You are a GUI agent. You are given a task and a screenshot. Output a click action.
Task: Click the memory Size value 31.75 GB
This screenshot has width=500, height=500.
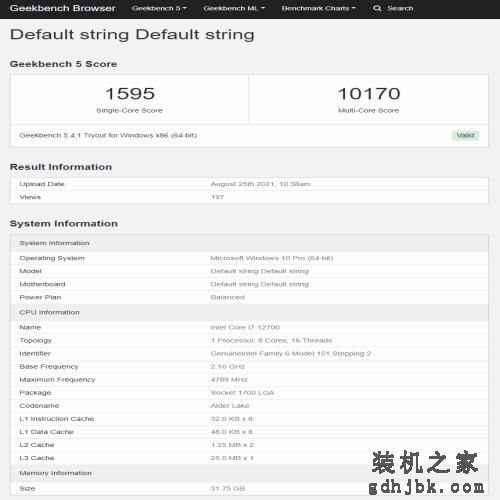tap(228, 488)
